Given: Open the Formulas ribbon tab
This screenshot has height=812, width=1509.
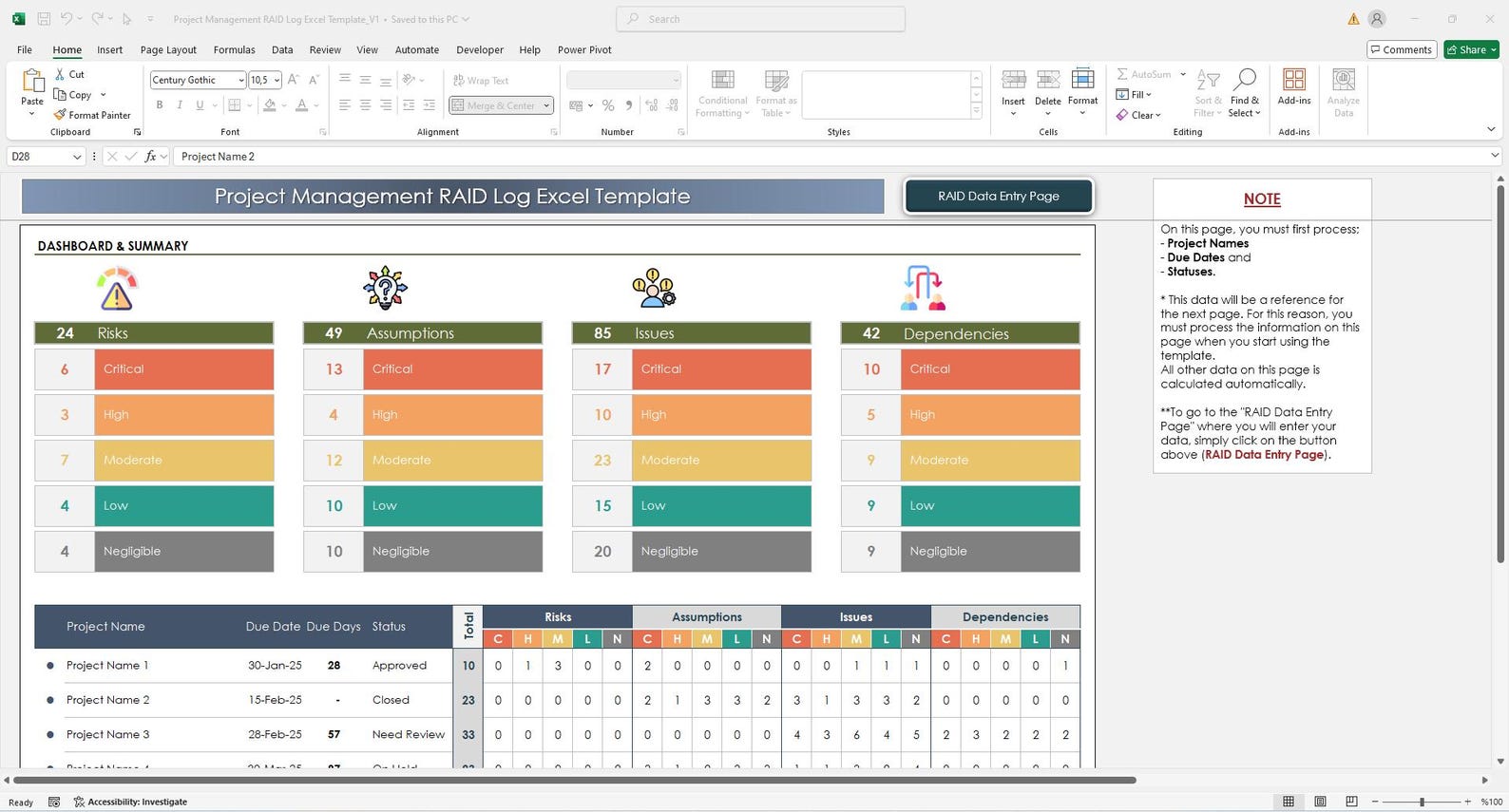Looking at the screenshot, I should point(234,50).
